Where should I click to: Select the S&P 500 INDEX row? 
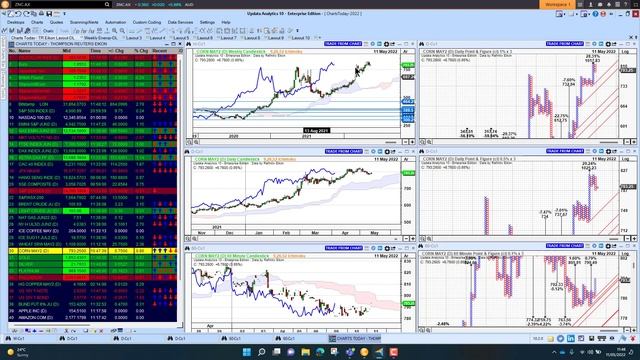(93, 111)
